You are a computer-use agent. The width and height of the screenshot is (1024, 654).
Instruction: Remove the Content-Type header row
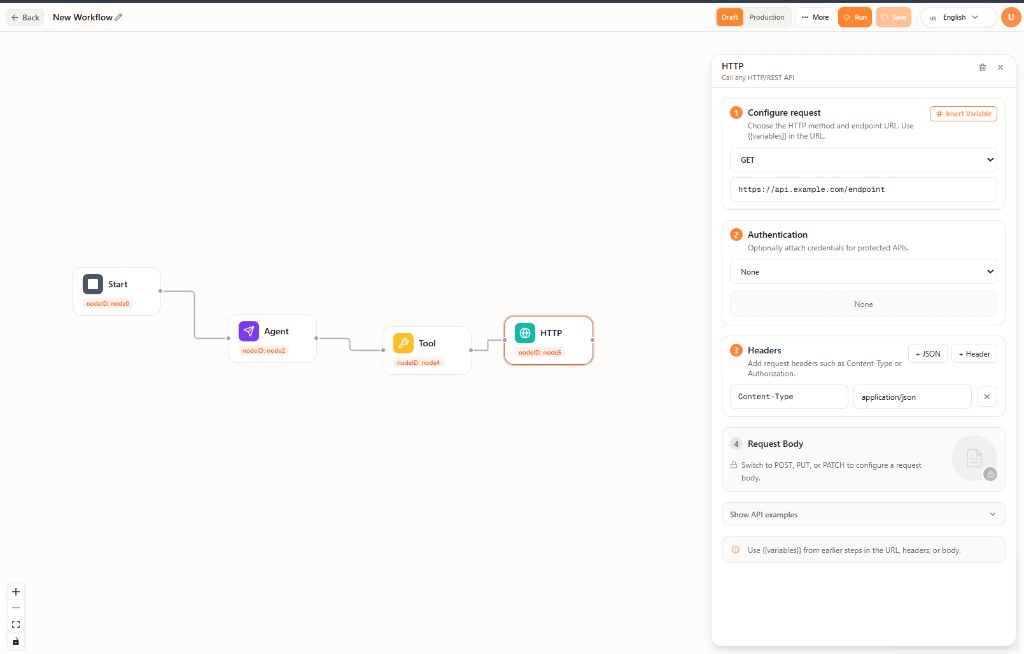click(987, 397)
